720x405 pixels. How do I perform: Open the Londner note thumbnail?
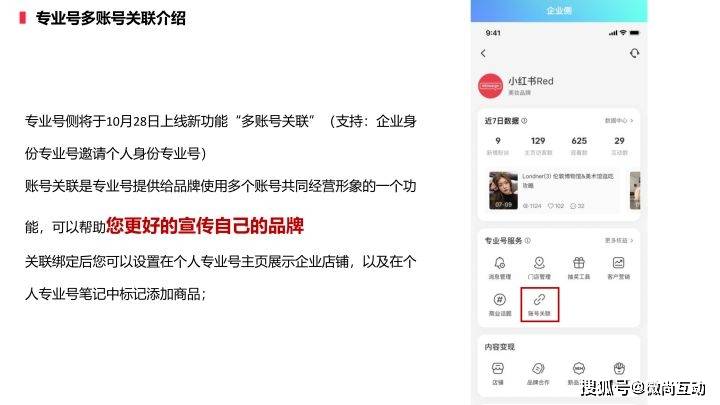[x=503, y=191]
